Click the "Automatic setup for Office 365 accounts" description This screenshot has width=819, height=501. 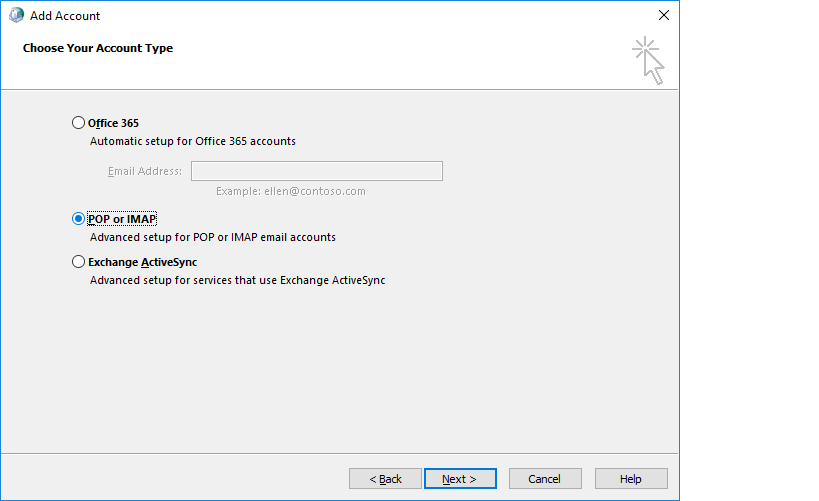[x=193, y=141]
